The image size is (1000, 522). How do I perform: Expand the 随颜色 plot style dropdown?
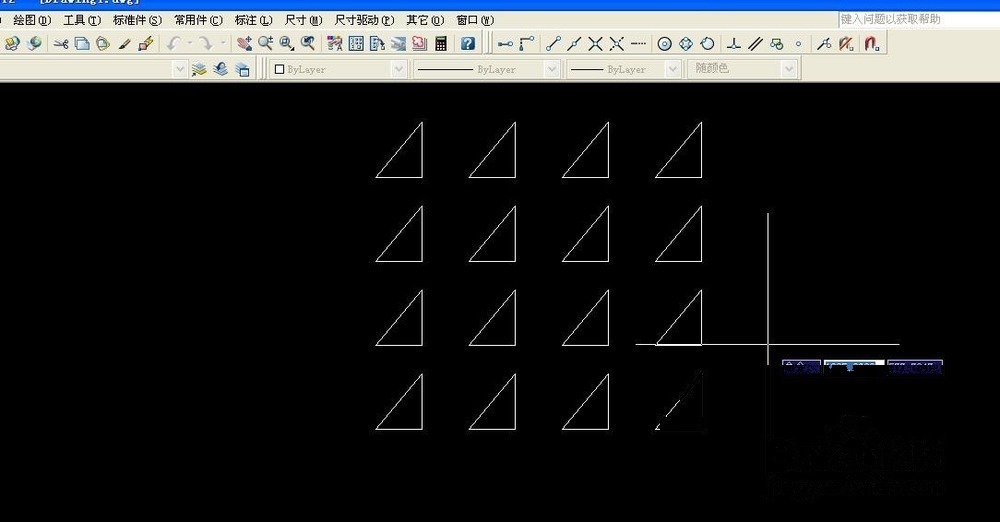click(790, 69)
